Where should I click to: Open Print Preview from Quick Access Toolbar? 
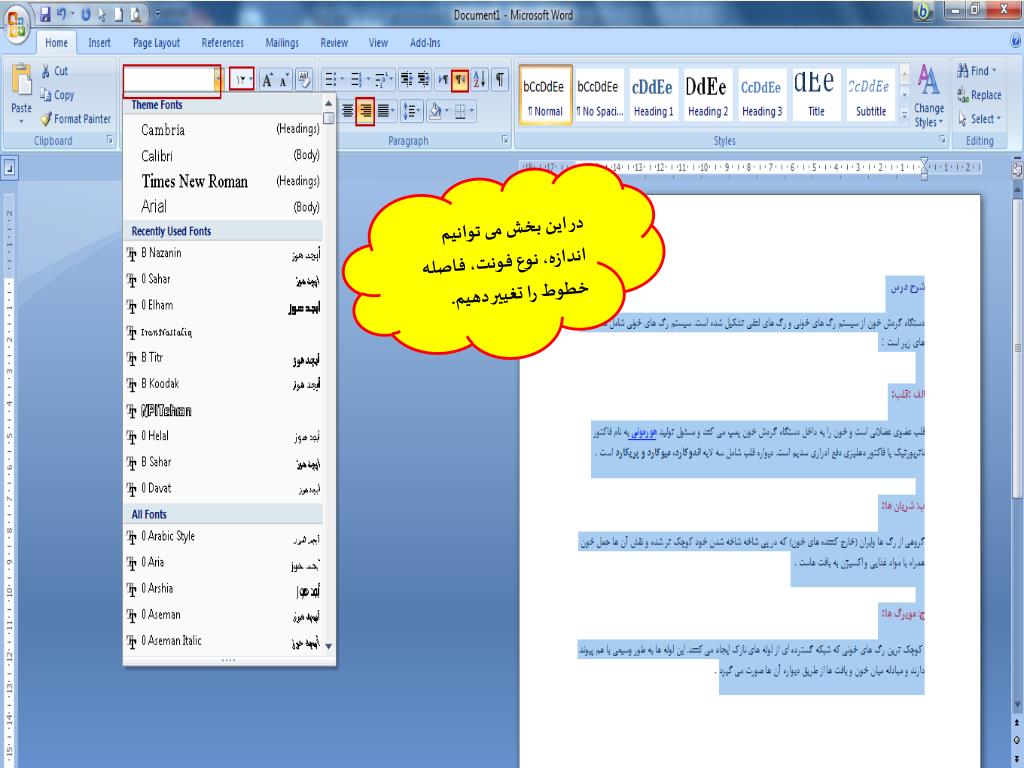coord(135,14)
